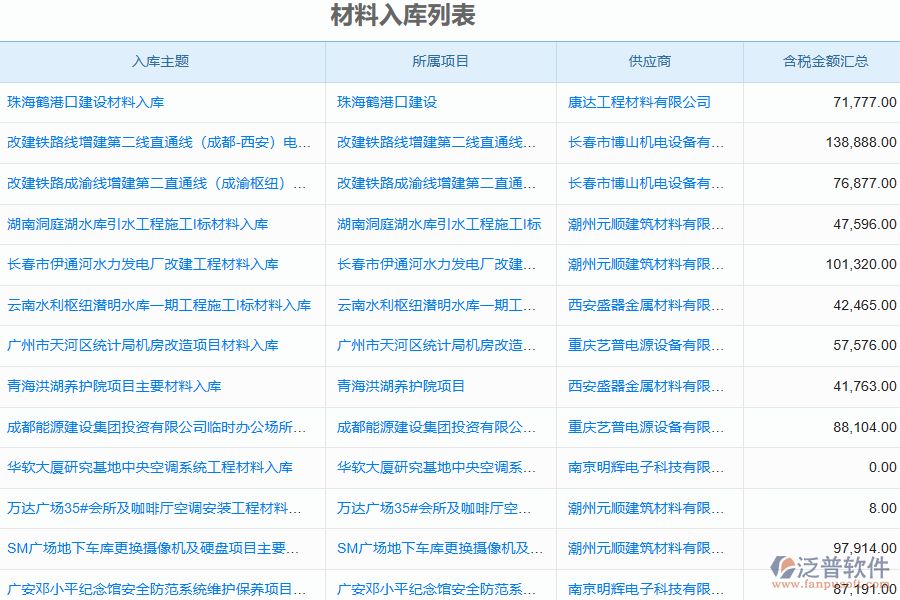Viewport: 900px width, 600px height.
Task: Click supplier 康达工程材料有限公司
Action: pyautogui.click(x=641, y=101)
